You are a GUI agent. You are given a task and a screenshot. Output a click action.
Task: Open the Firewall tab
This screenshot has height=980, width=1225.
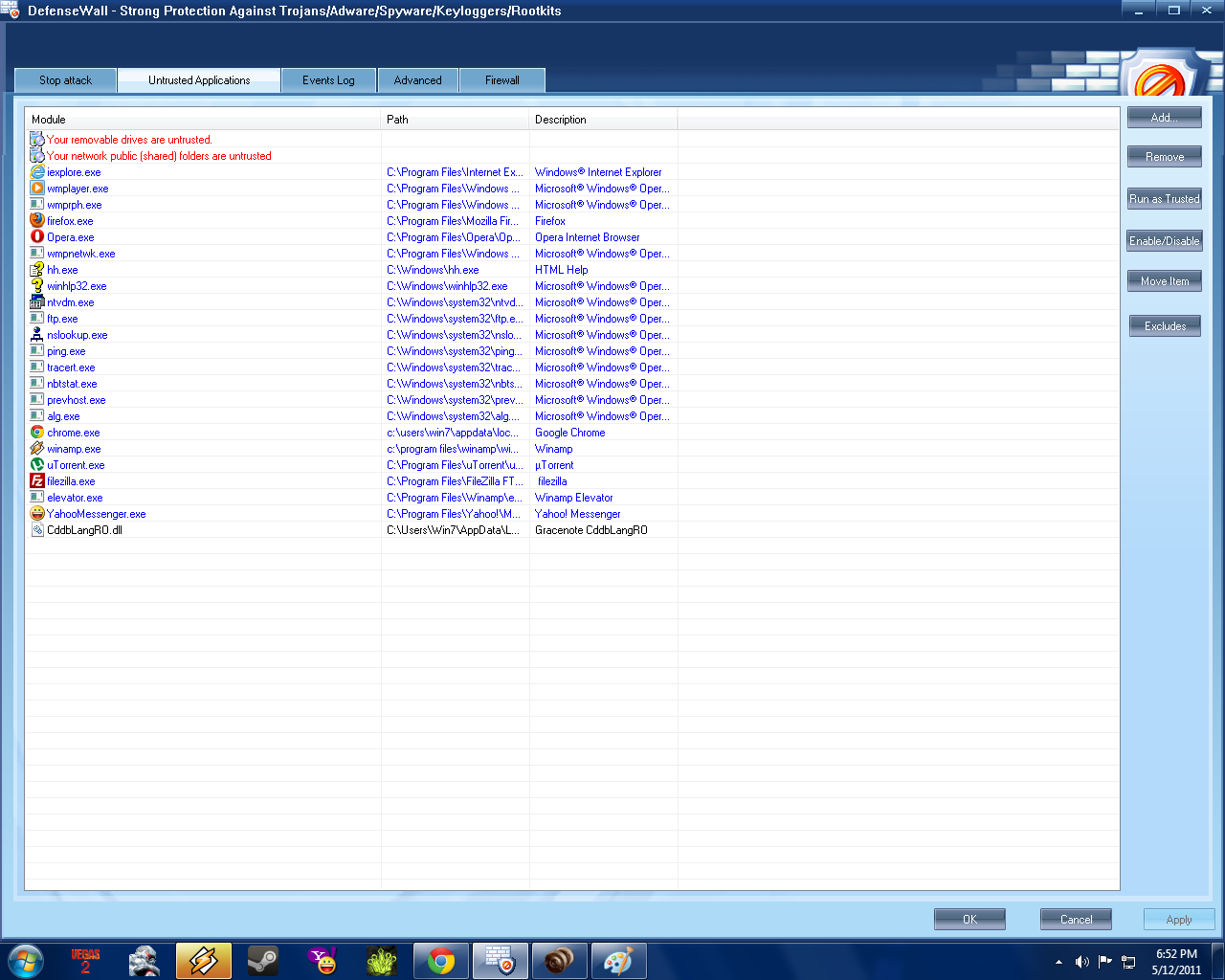[x=502, y=80]
